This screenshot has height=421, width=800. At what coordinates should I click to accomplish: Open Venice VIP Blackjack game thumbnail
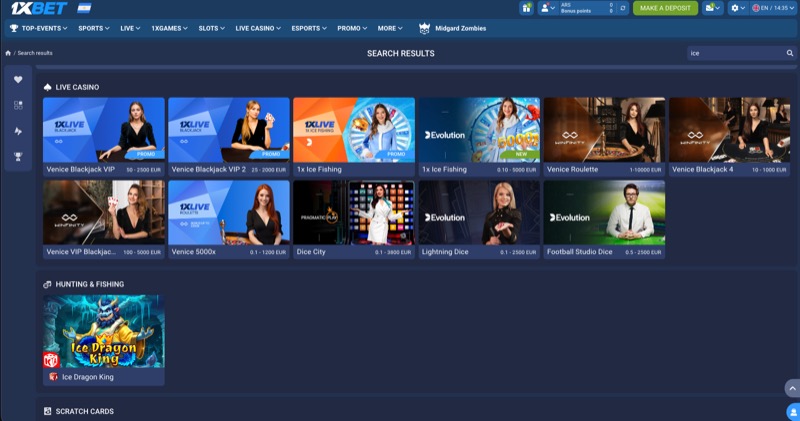(104, 212)
